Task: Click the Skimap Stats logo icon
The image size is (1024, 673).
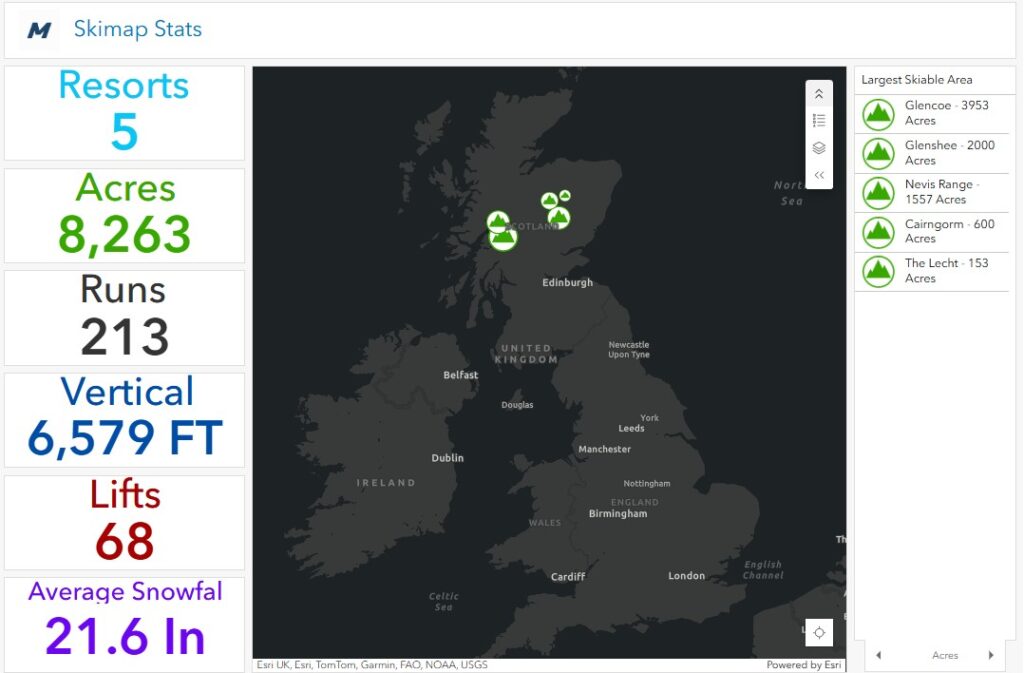Action: click(39, 31)
